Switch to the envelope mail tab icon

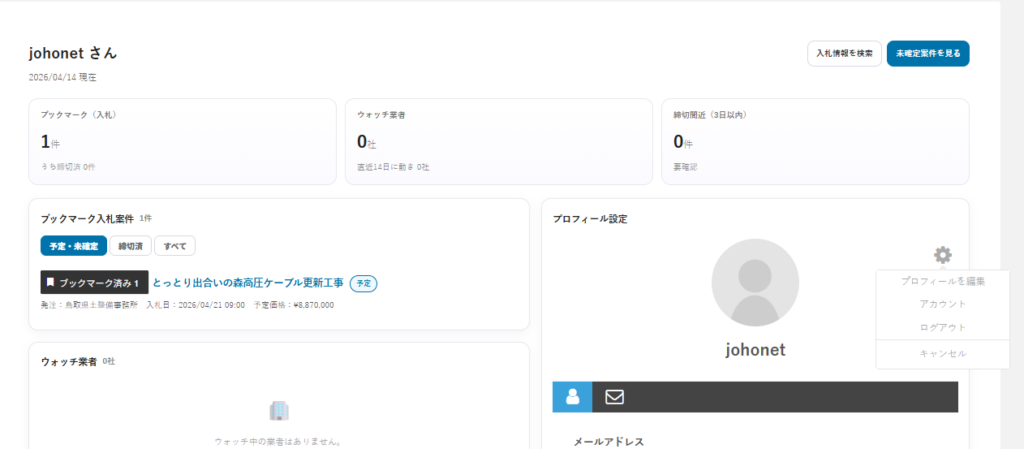click(614, 397)
